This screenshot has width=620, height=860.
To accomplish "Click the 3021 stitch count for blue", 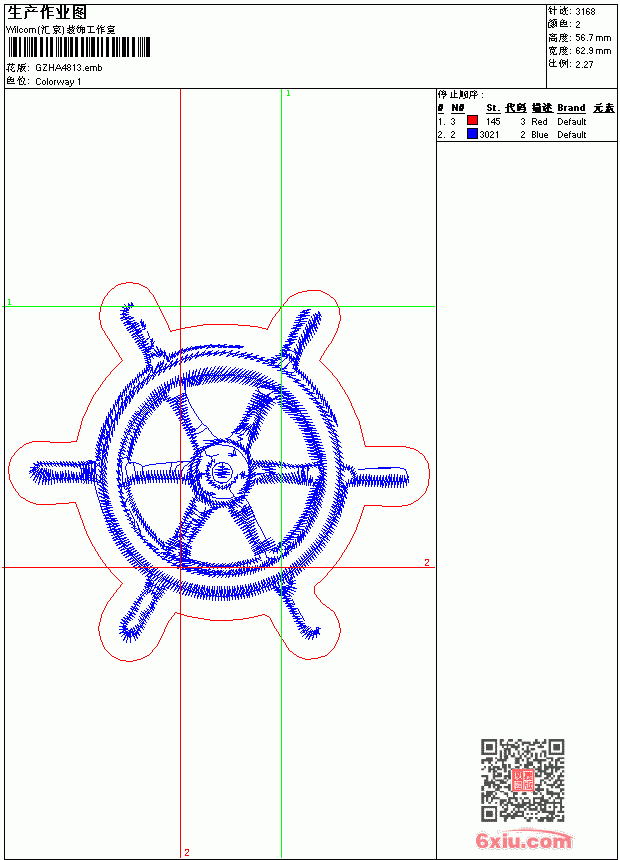I will (x=489, y=135).
